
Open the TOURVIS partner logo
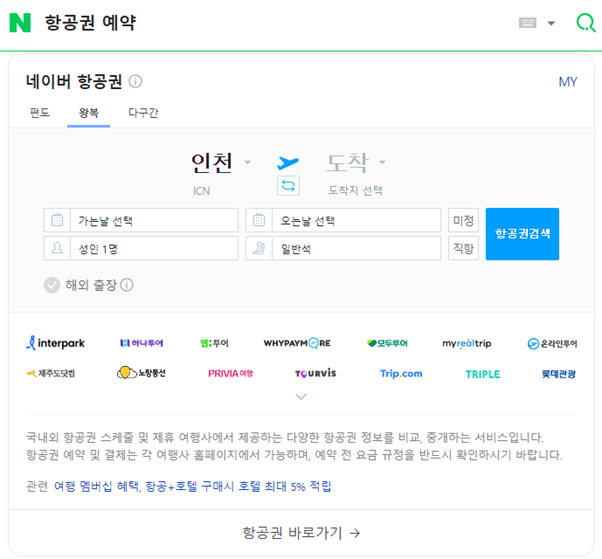tap(316, 373)
